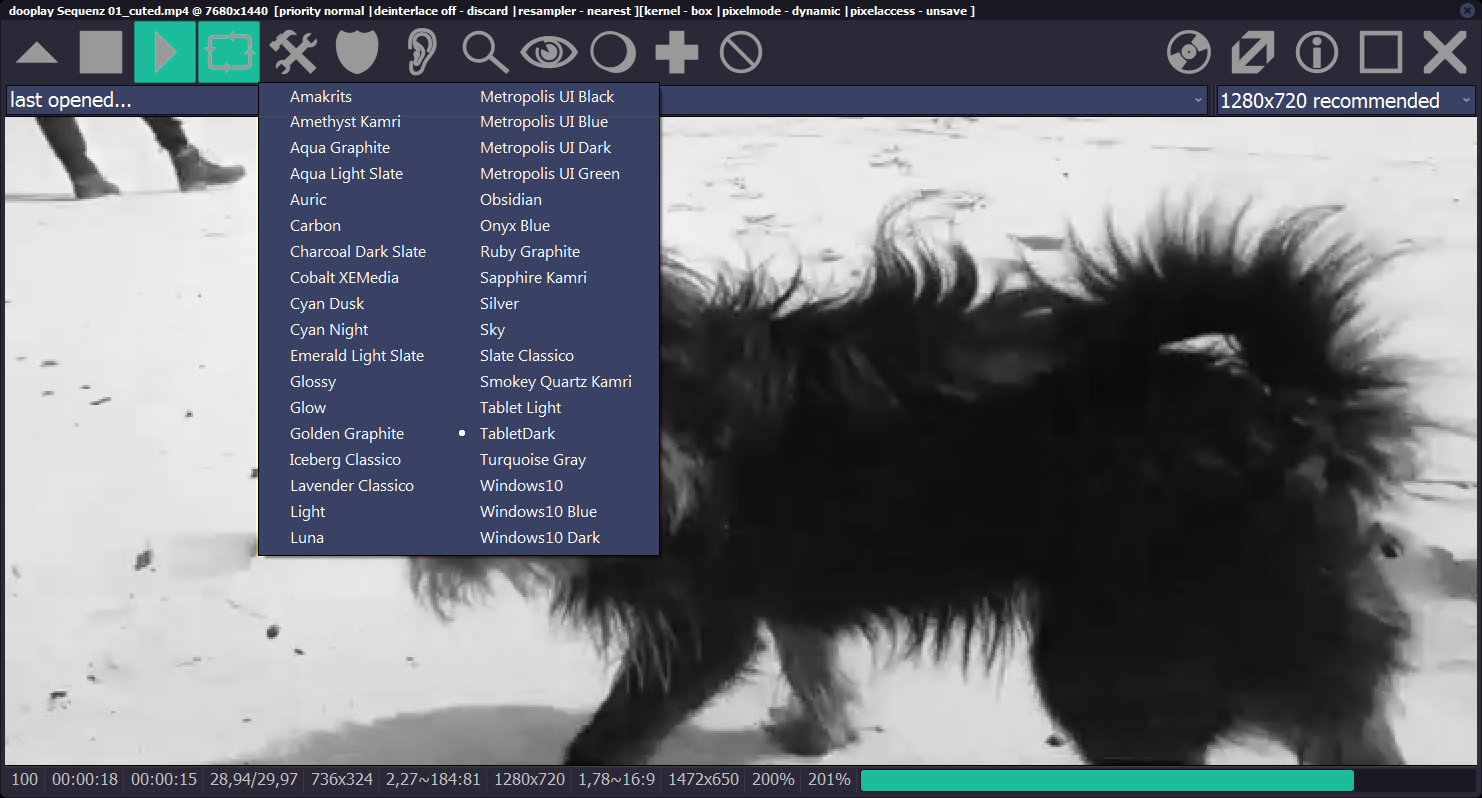Open audio options via ear icon
The width and height of the screenshot is (1482, 798).
point(422,52)
